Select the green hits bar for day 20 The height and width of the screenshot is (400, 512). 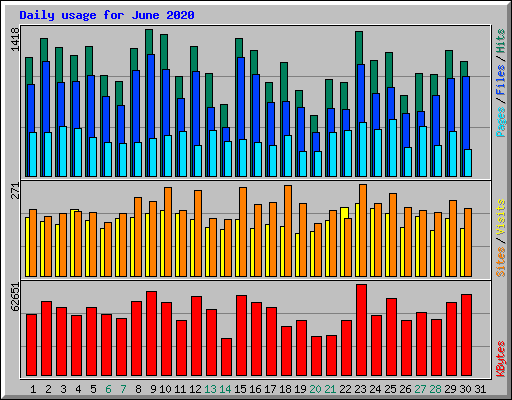pos(313,123)
